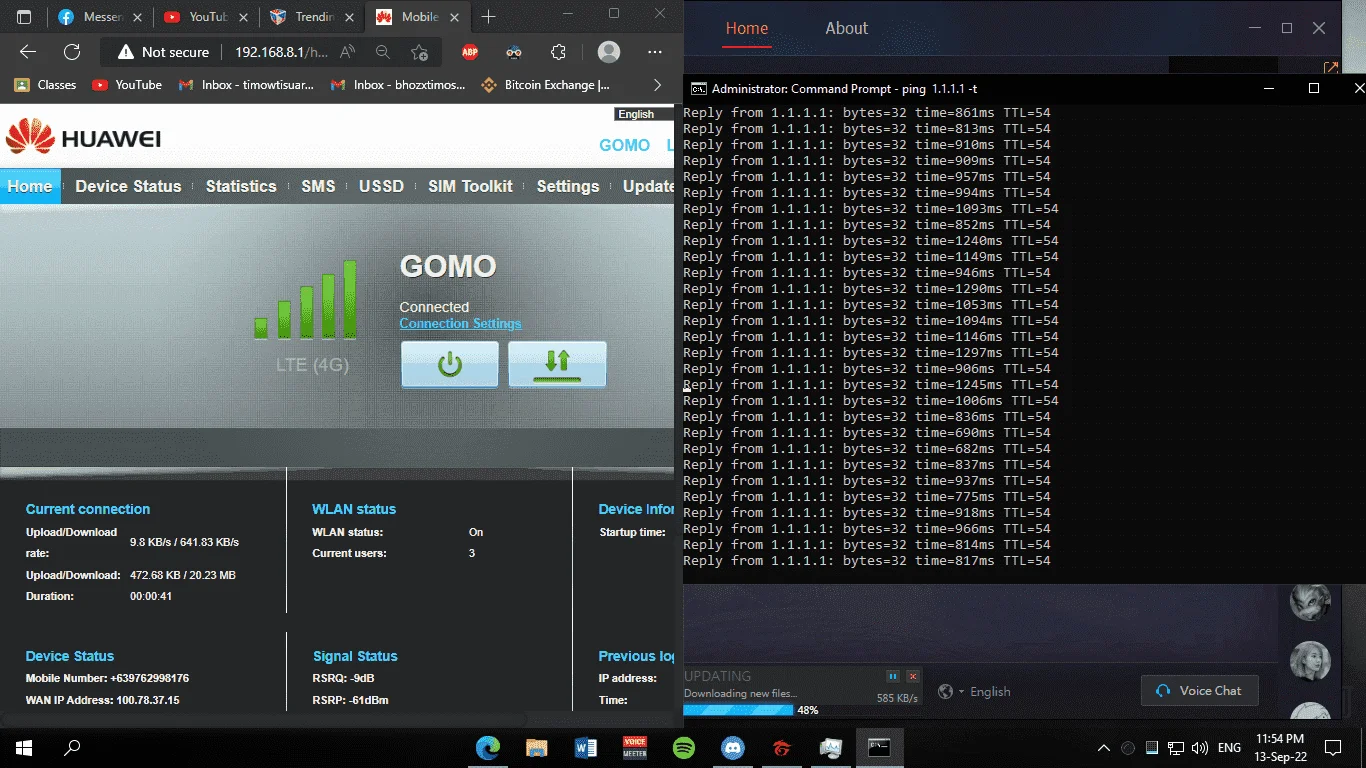This screenshot has height=768, width=1366.
Task: Click the GOMO link in page header
Action: [x=624, y=145]
